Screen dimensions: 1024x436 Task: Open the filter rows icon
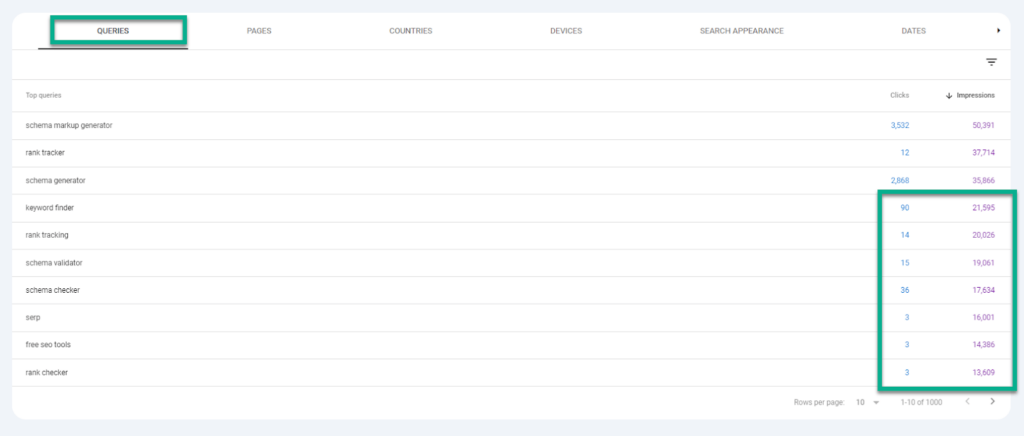991,62
